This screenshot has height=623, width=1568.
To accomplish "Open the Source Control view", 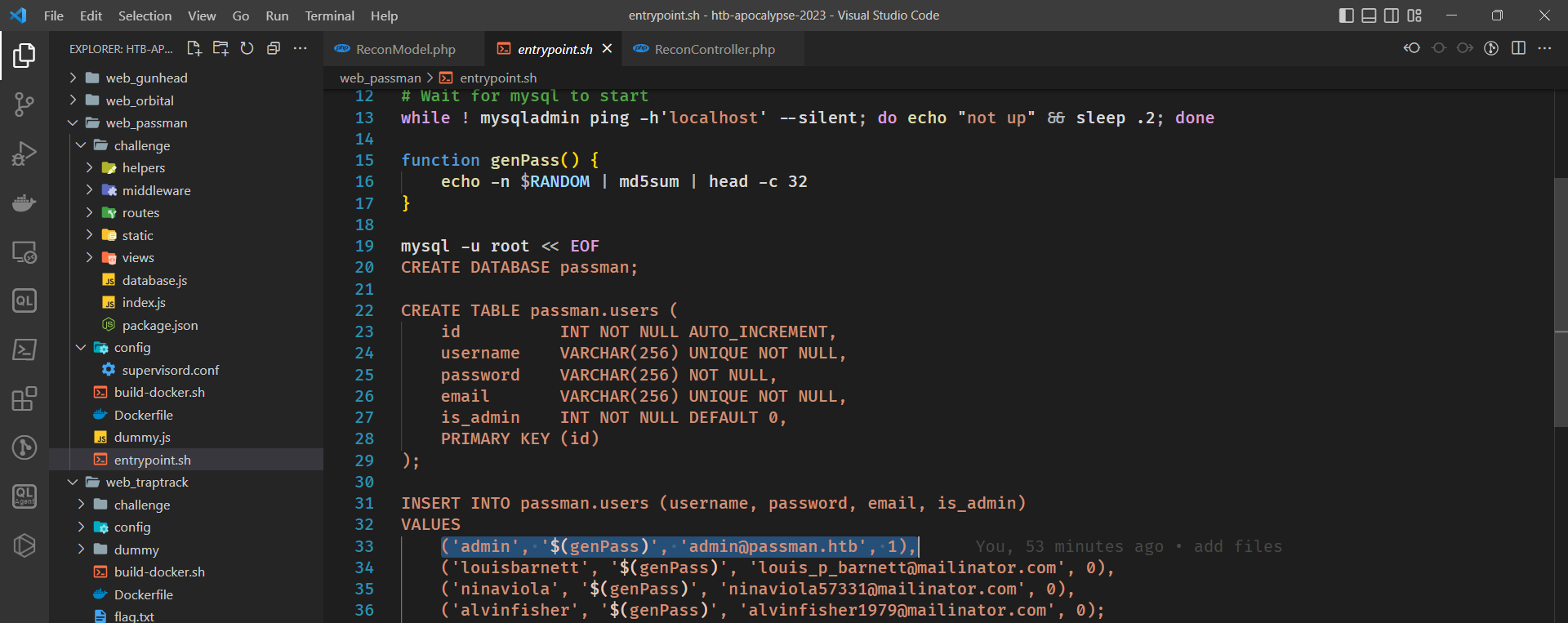I will (24, 105).
